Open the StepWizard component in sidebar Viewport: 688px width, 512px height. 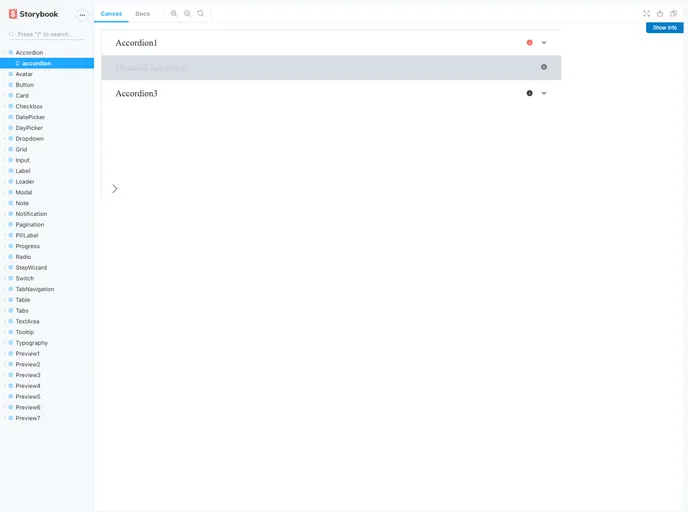31,268
